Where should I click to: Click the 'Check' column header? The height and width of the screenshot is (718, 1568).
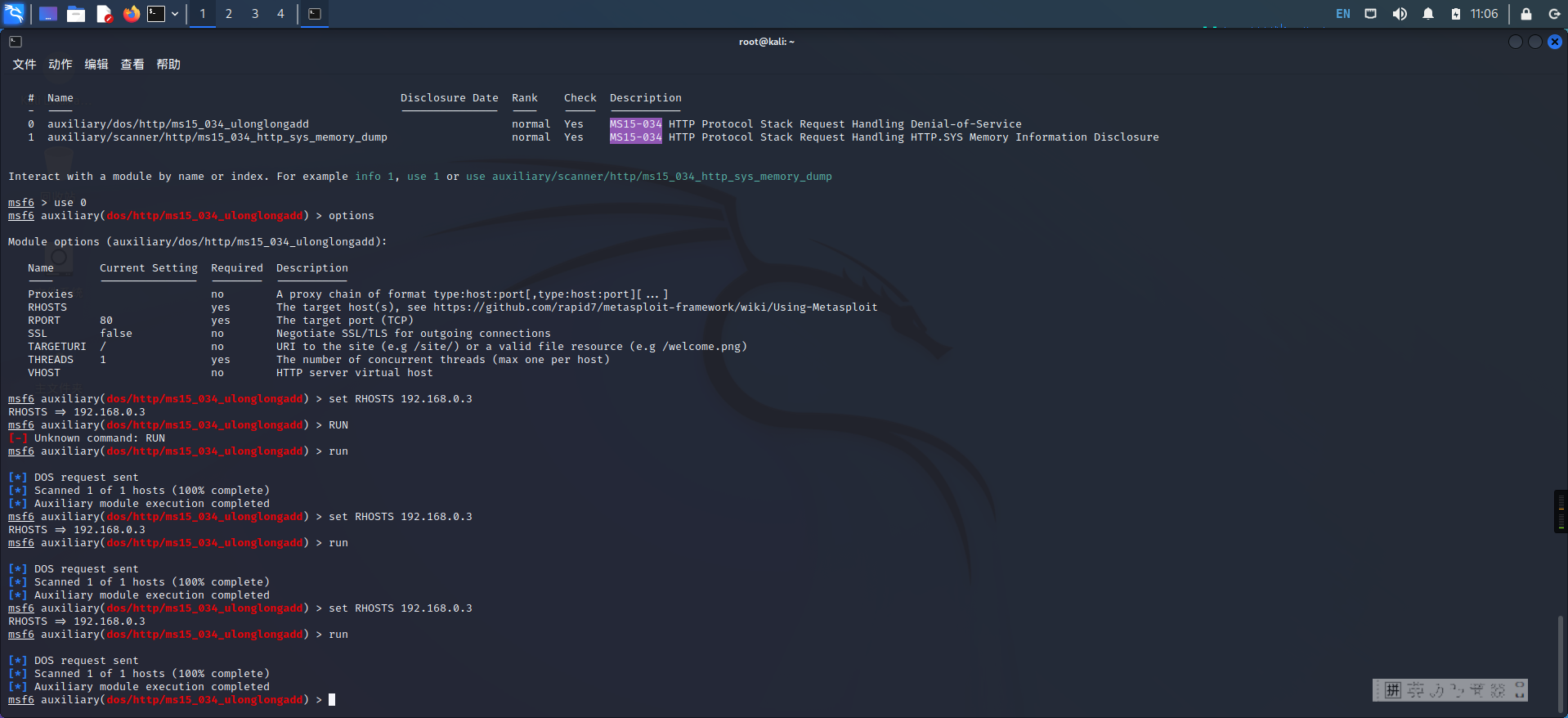[x=580, y=98]
